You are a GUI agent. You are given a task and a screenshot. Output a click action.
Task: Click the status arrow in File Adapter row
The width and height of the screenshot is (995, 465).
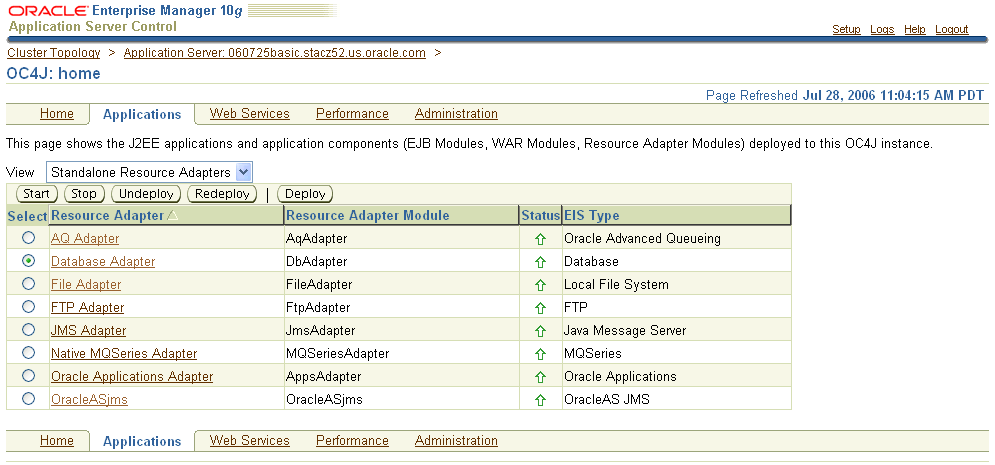540,285
